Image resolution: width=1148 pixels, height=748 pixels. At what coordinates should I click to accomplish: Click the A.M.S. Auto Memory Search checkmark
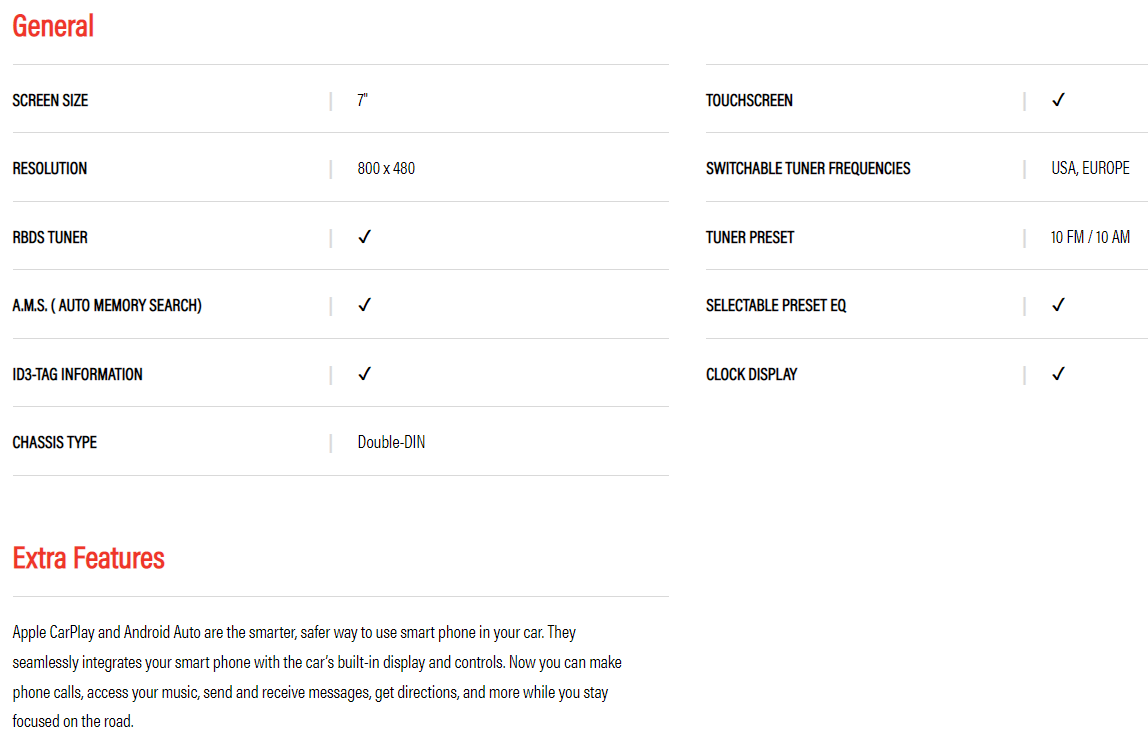[365, 305]
